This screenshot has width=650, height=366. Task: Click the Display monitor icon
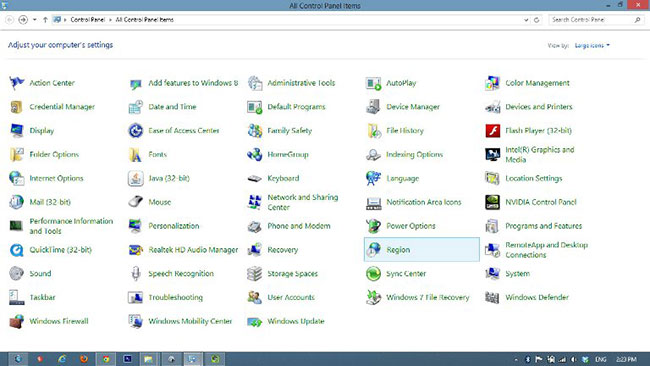click(17, 131)
